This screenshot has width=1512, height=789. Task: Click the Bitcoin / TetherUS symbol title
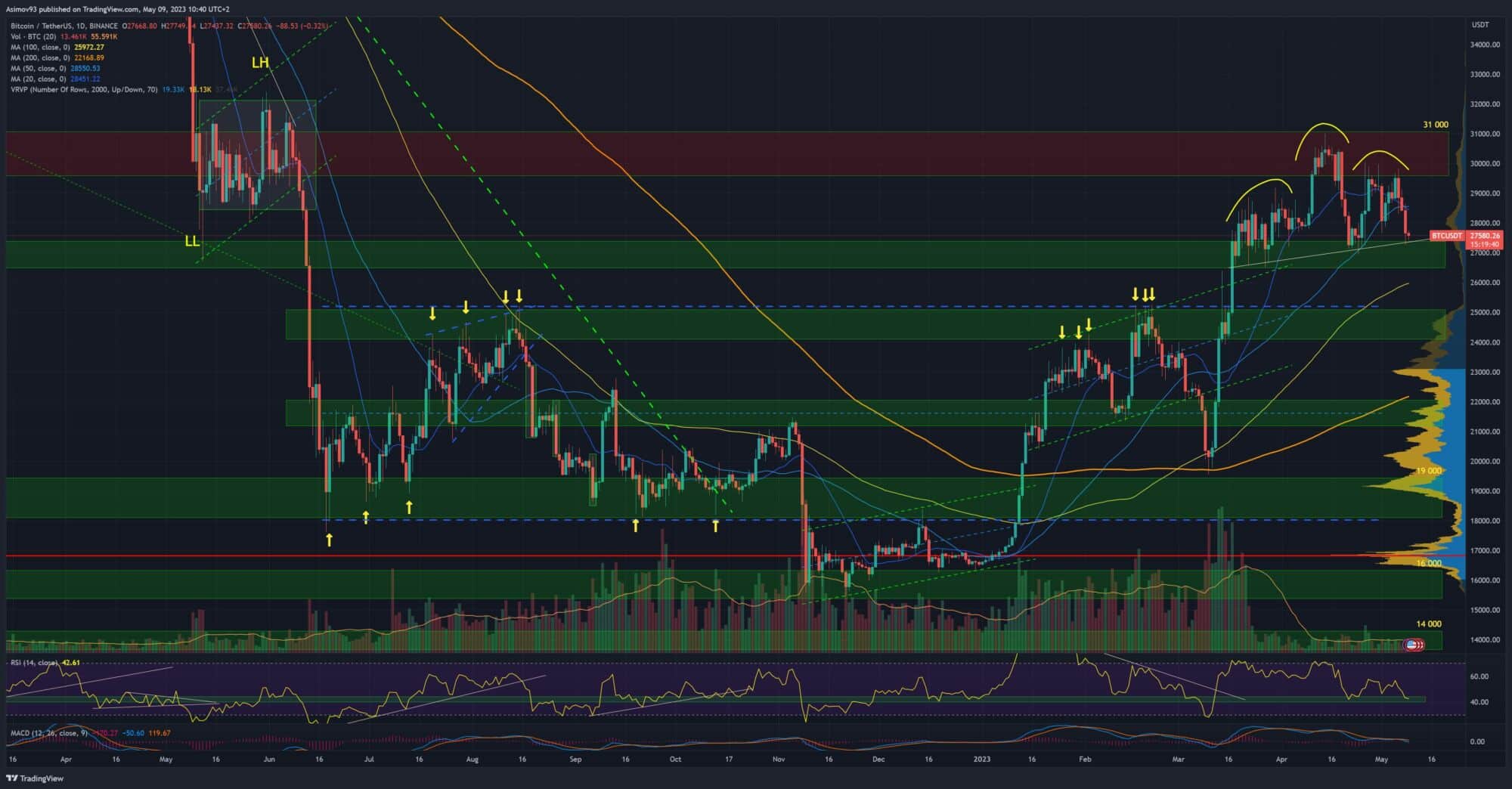click(64, 26)
